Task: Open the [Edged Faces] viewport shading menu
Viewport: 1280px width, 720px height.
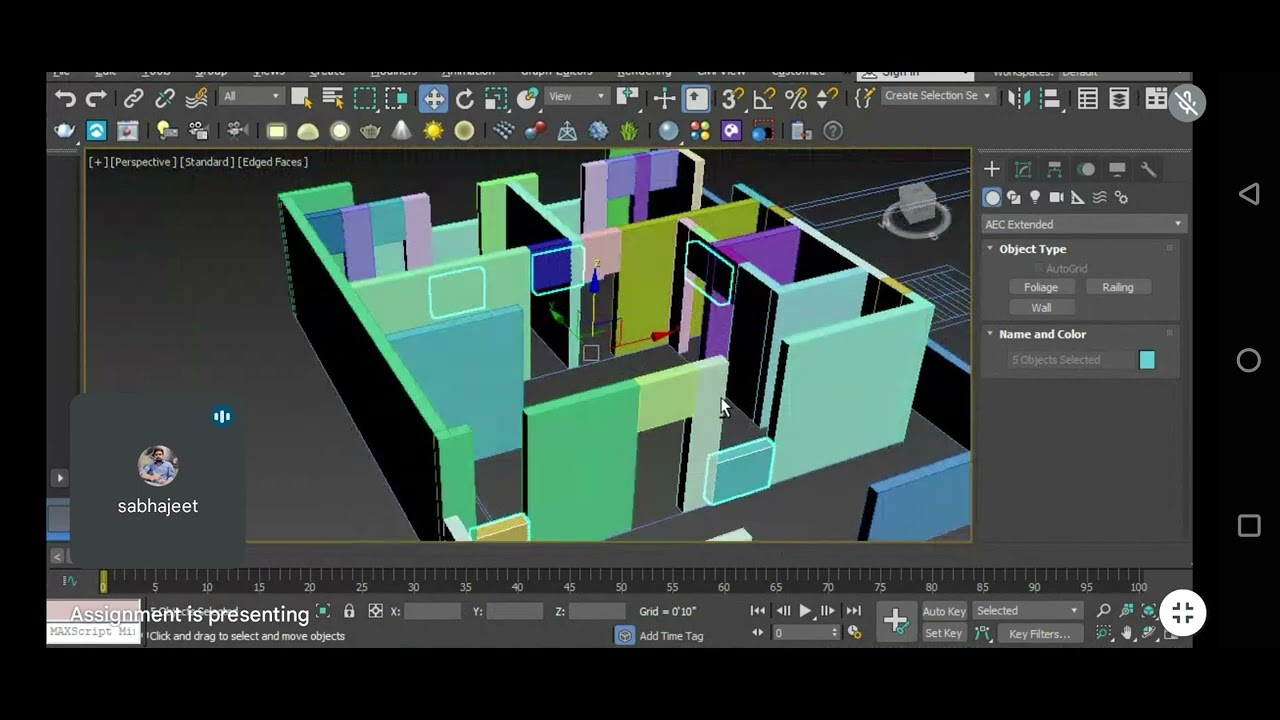Action: click(x=272, y=162)
